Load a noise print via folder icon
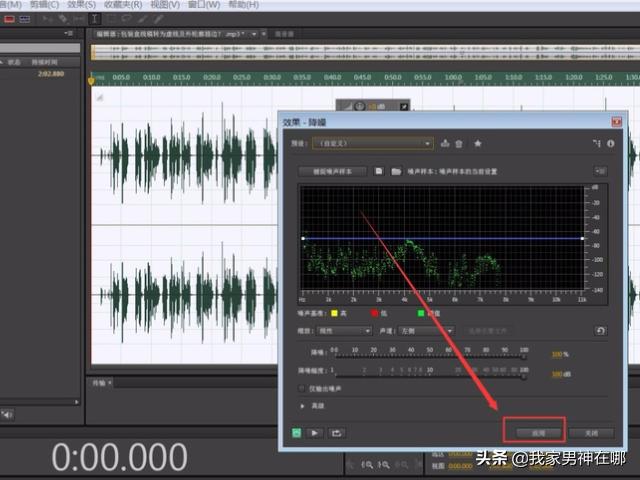This screenshot has height=480, width=640. click(396, 171)
